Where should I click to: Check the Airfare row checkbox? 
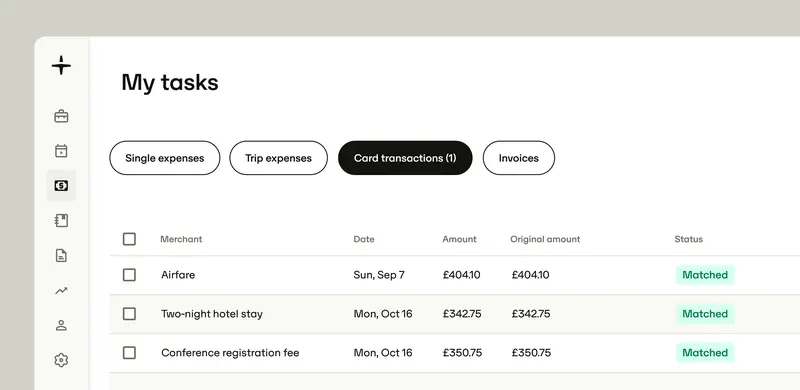130,275
